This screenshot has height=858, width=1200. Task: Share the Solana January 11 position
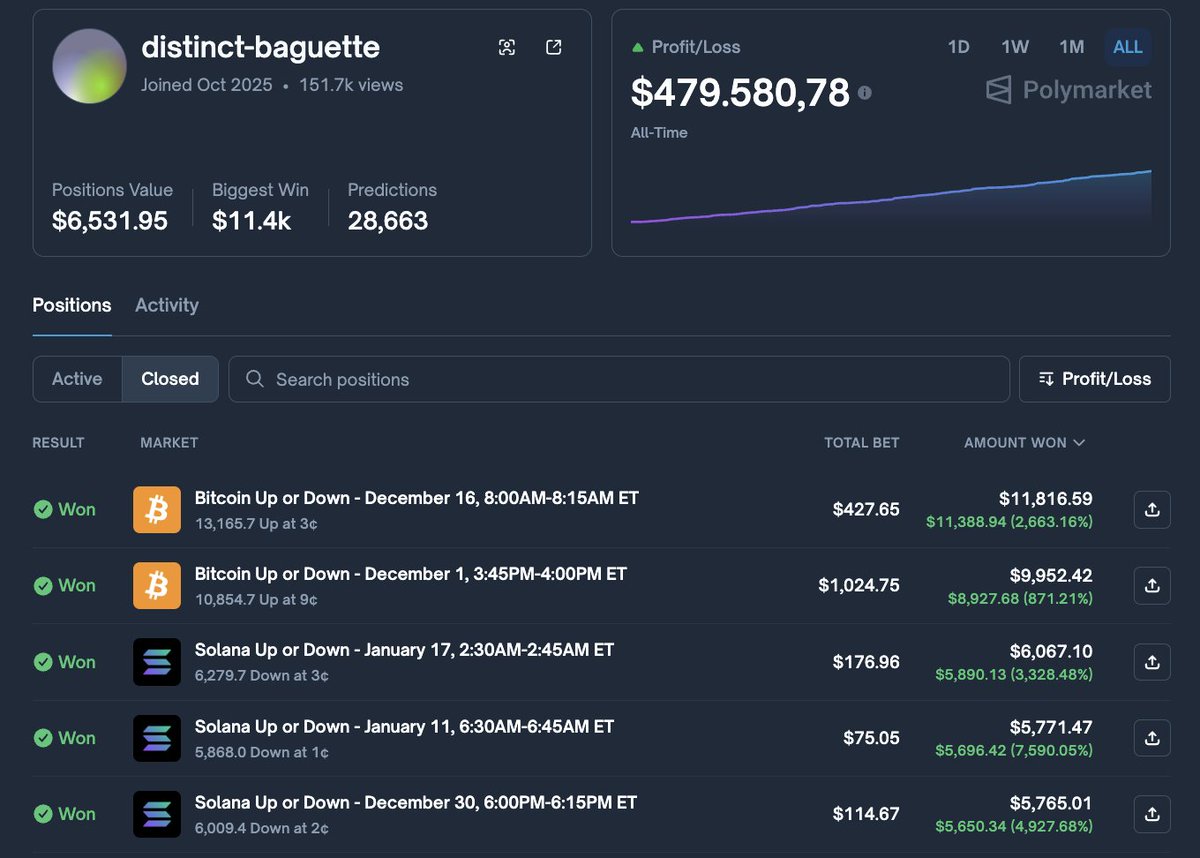1152,737
